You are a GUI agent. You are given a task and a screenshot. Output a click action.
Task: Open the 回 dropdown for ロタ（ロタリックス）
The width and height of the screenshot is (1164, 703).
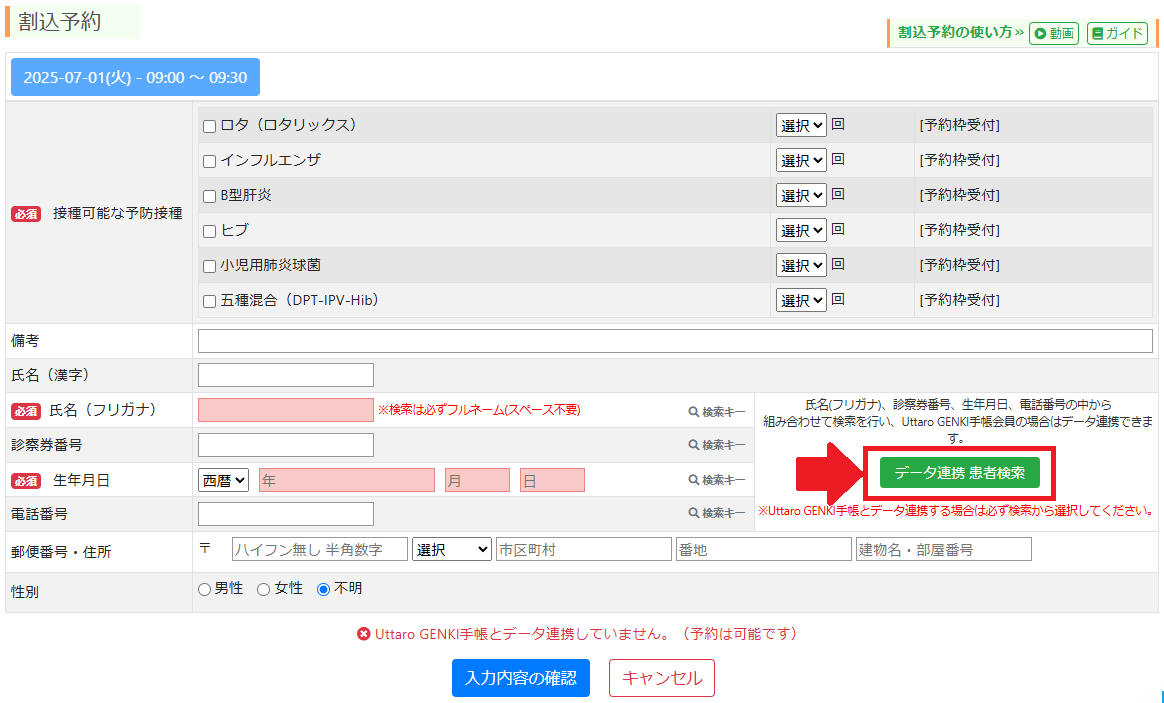pyautogui.click(x=801, y=125)
